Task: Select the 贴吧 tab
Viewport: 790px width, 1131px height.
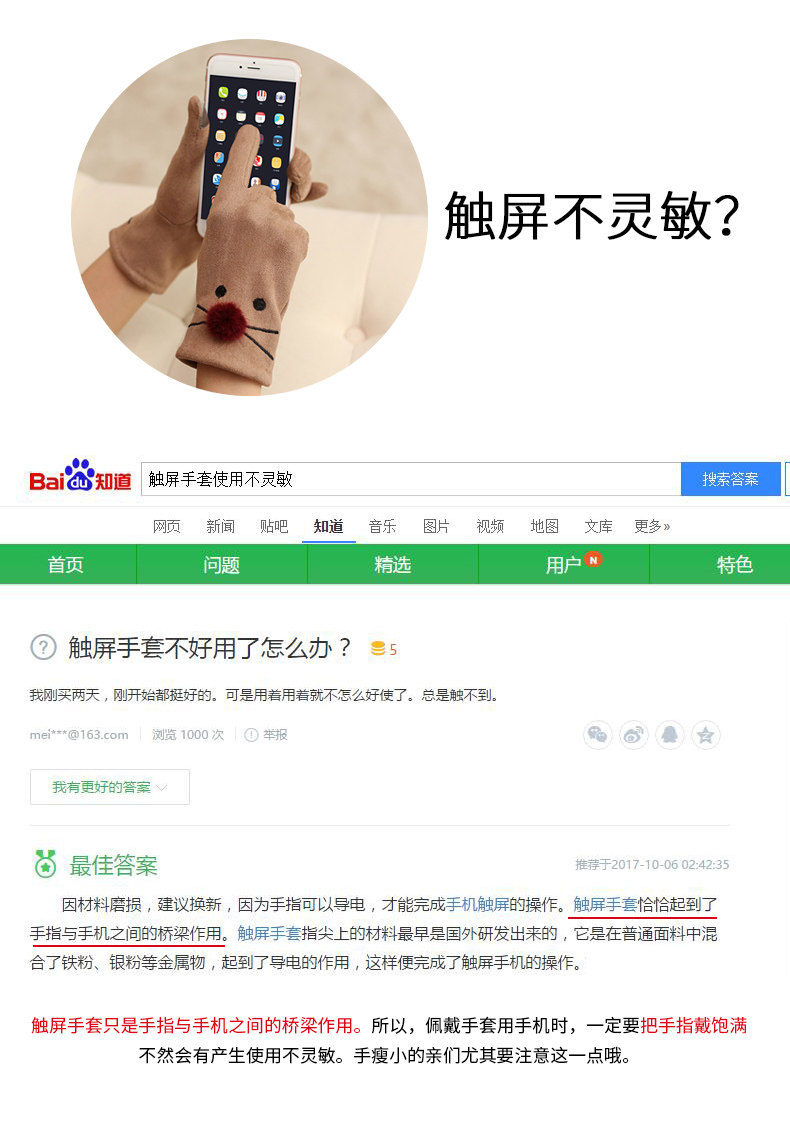Action: (274, 527)
